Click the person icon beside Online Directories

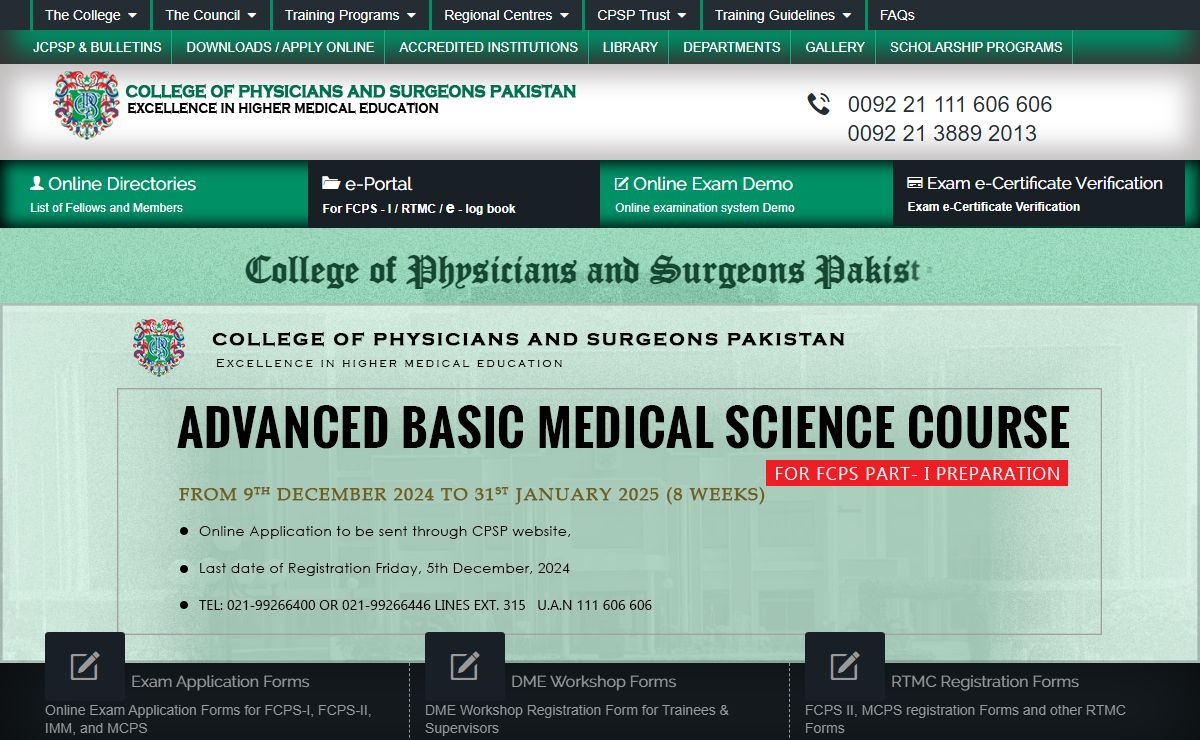pos(37,183)
